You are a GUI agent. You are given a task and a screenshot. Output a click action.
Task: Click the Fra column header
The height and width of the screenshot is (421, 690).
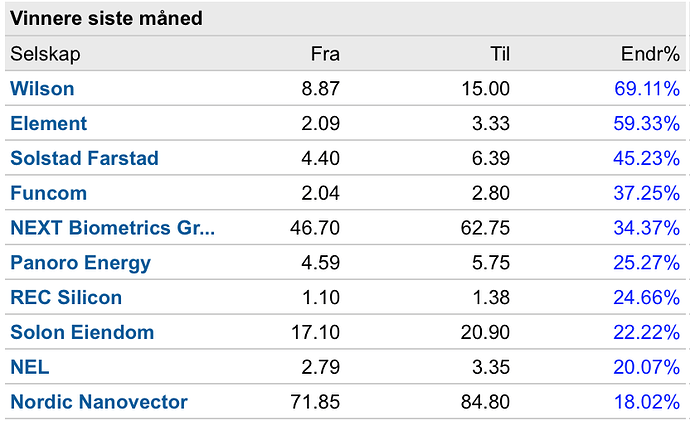[x=325, y=54]
